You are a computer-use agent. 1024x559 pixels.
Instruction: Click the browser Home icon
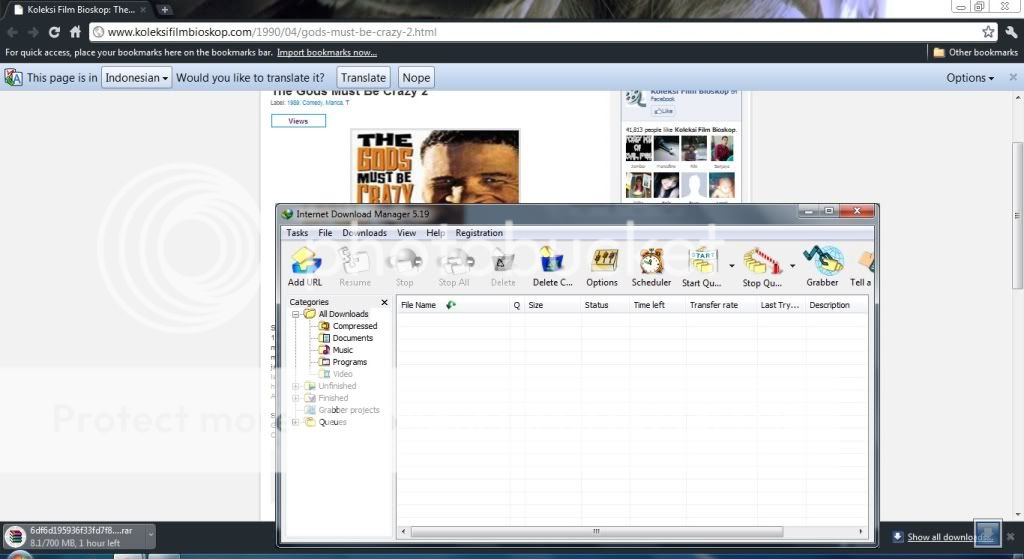(75, 32)
